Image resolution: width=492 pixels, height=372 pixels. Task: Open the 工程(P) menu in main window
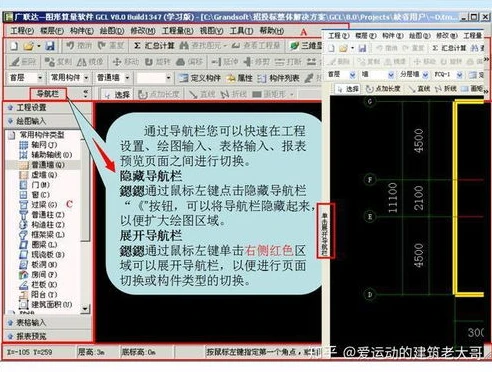point(22,31)
